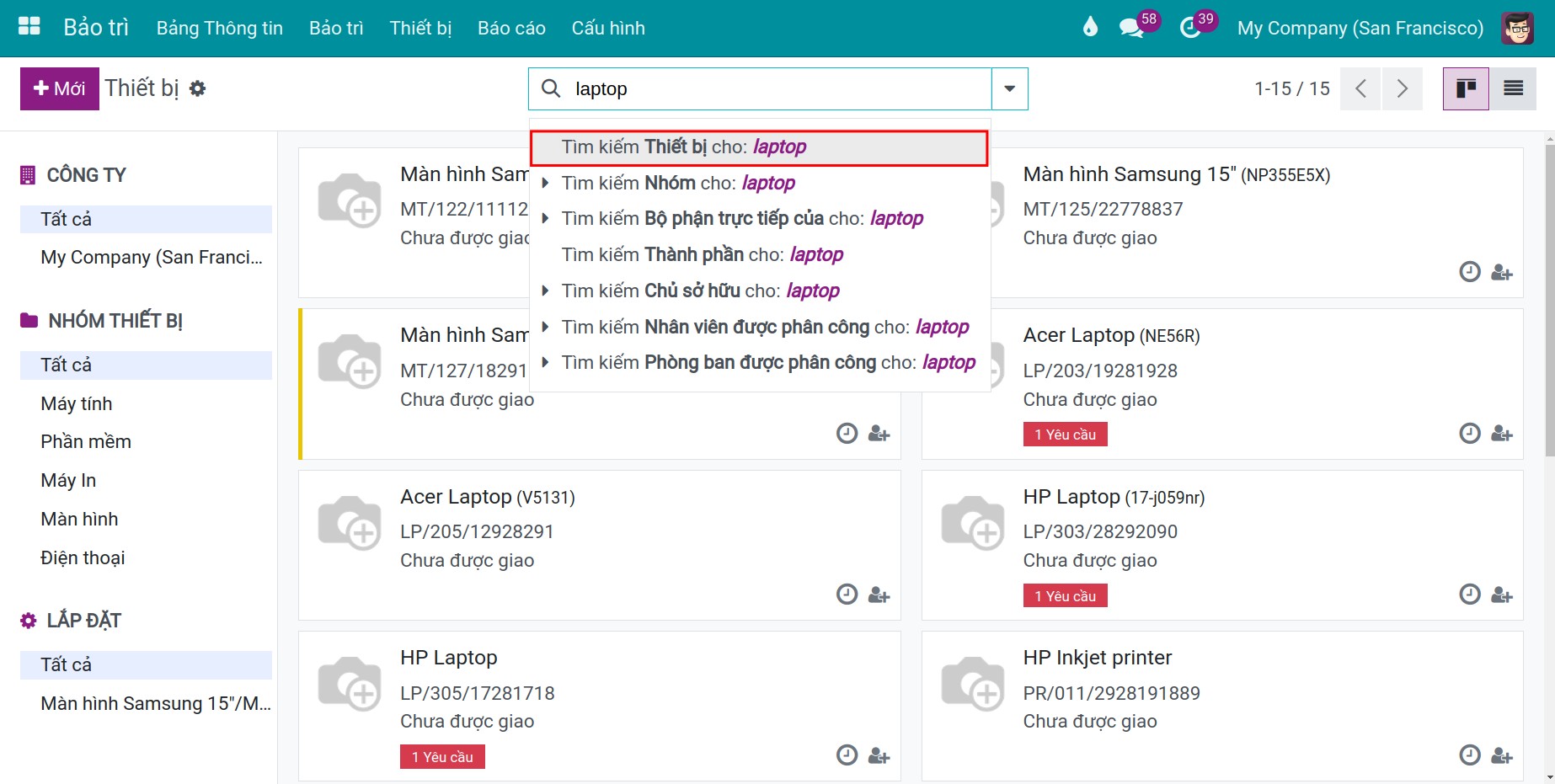Open activities clock with 39 badge
Image resolution: width=1555 pixels, height=784 pixels.
(1189, 28)
